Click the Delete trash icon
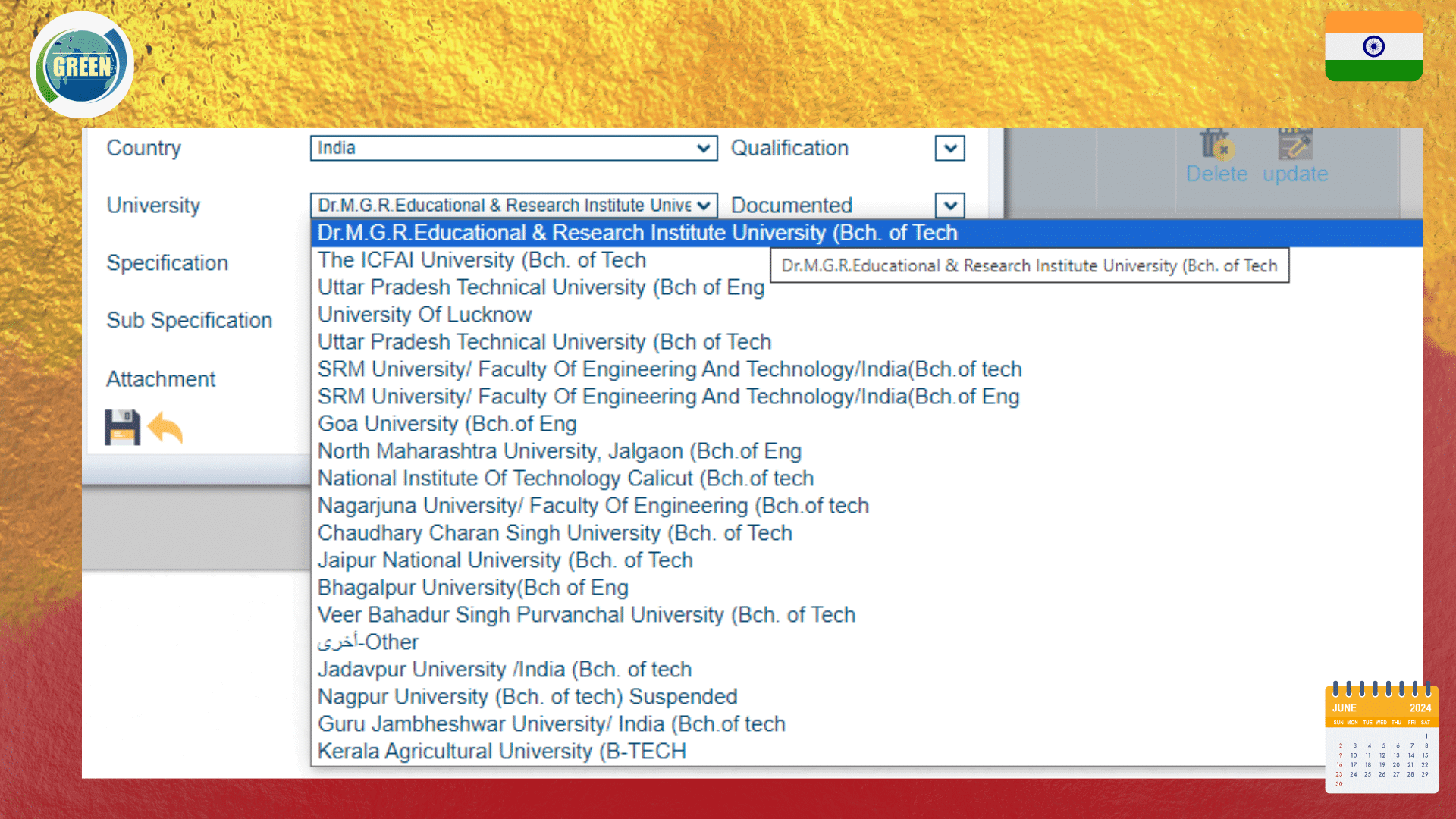 click(x=1215, y=144)
